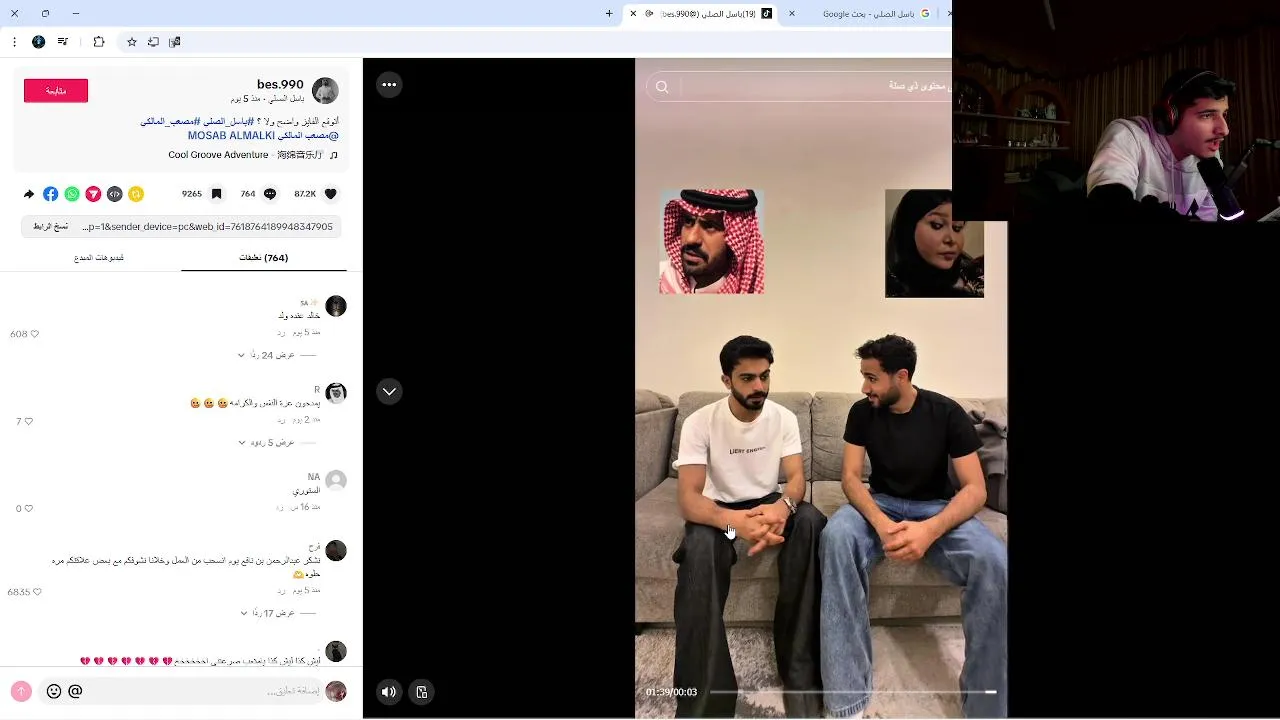Screen dimensions: 1280x720
Task: Open the MOSAB ALMALKI mention link
Action: [x=231, y=136]
